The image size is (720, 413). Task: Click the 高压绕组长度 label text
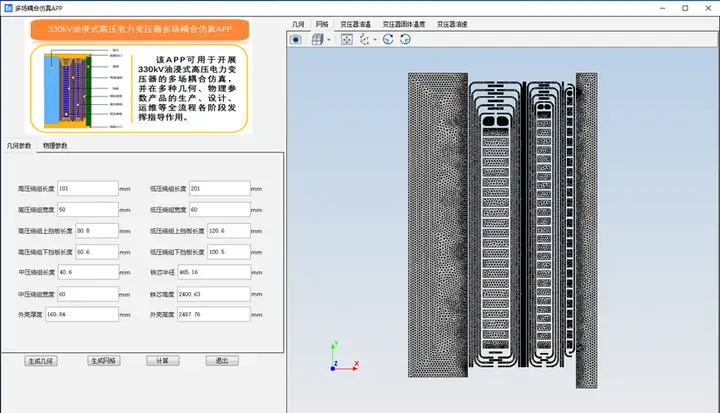(x=36, y=189)
